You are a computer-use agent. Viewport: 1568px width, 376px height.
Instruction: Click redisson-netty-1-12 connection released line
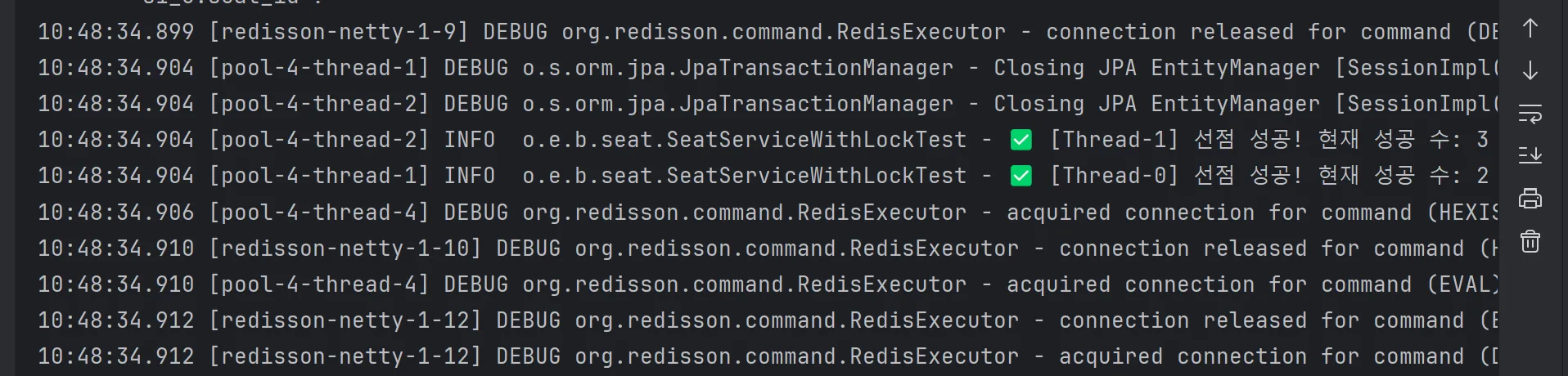pyautogui.click(x=768, y=320)
